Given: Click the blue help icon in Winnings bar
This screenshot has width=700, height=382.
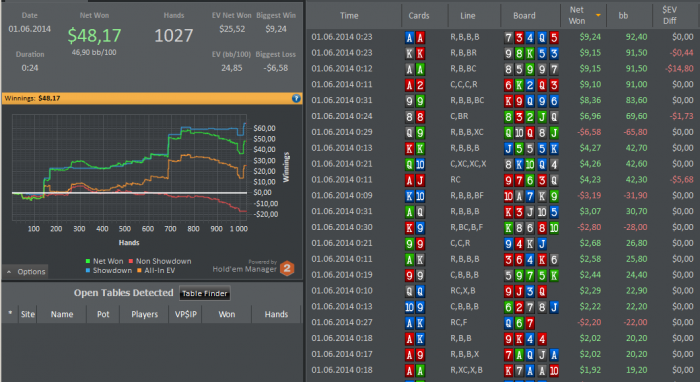Looking at the screenshot, I should (x=296, y=98).
